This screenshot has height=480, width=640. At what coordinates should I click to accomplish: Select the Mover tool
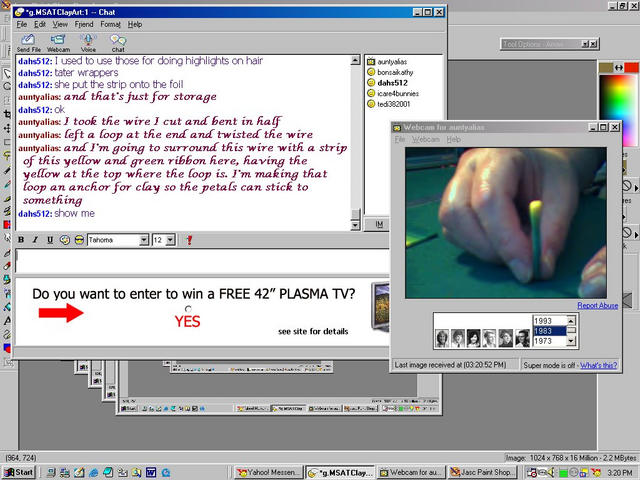coord(7,128)
